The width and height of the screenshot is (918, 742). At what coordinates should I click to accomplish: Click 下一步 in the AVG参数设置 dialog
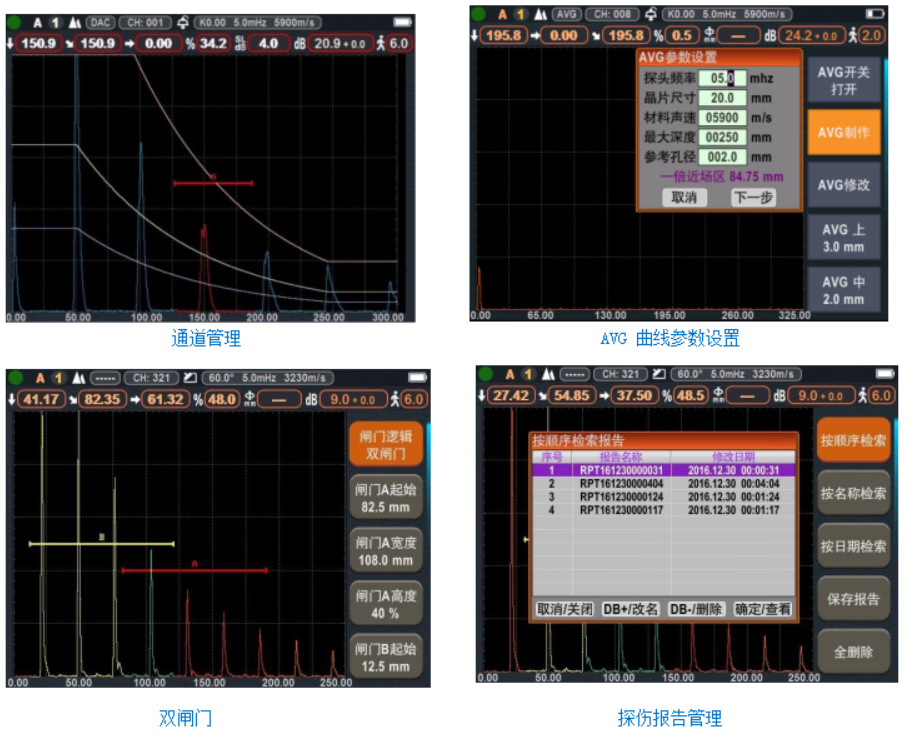(753, 197)
